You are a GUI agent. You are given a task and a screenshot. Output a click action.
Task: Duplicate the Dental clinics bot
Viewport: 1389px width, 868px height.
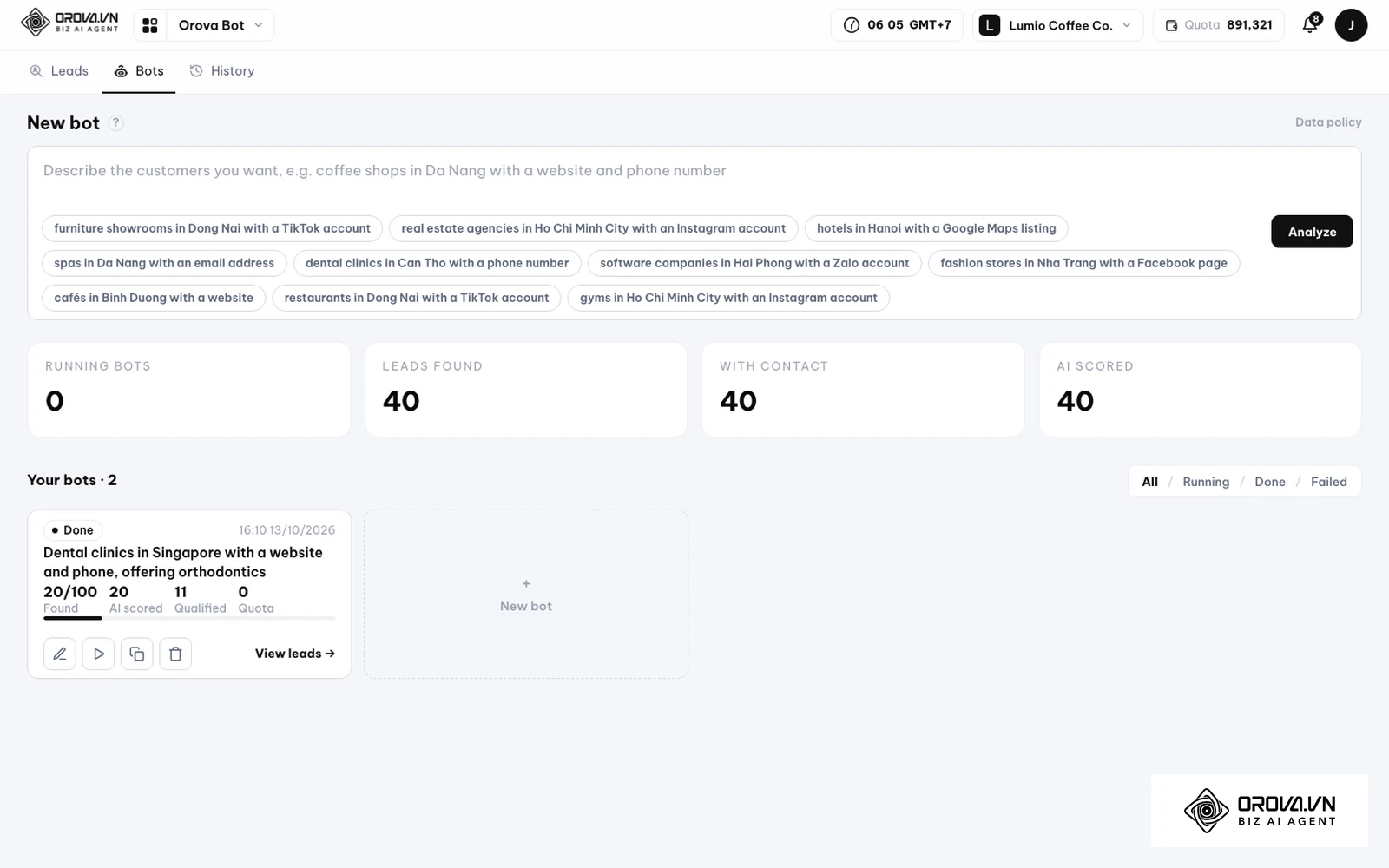137,654
